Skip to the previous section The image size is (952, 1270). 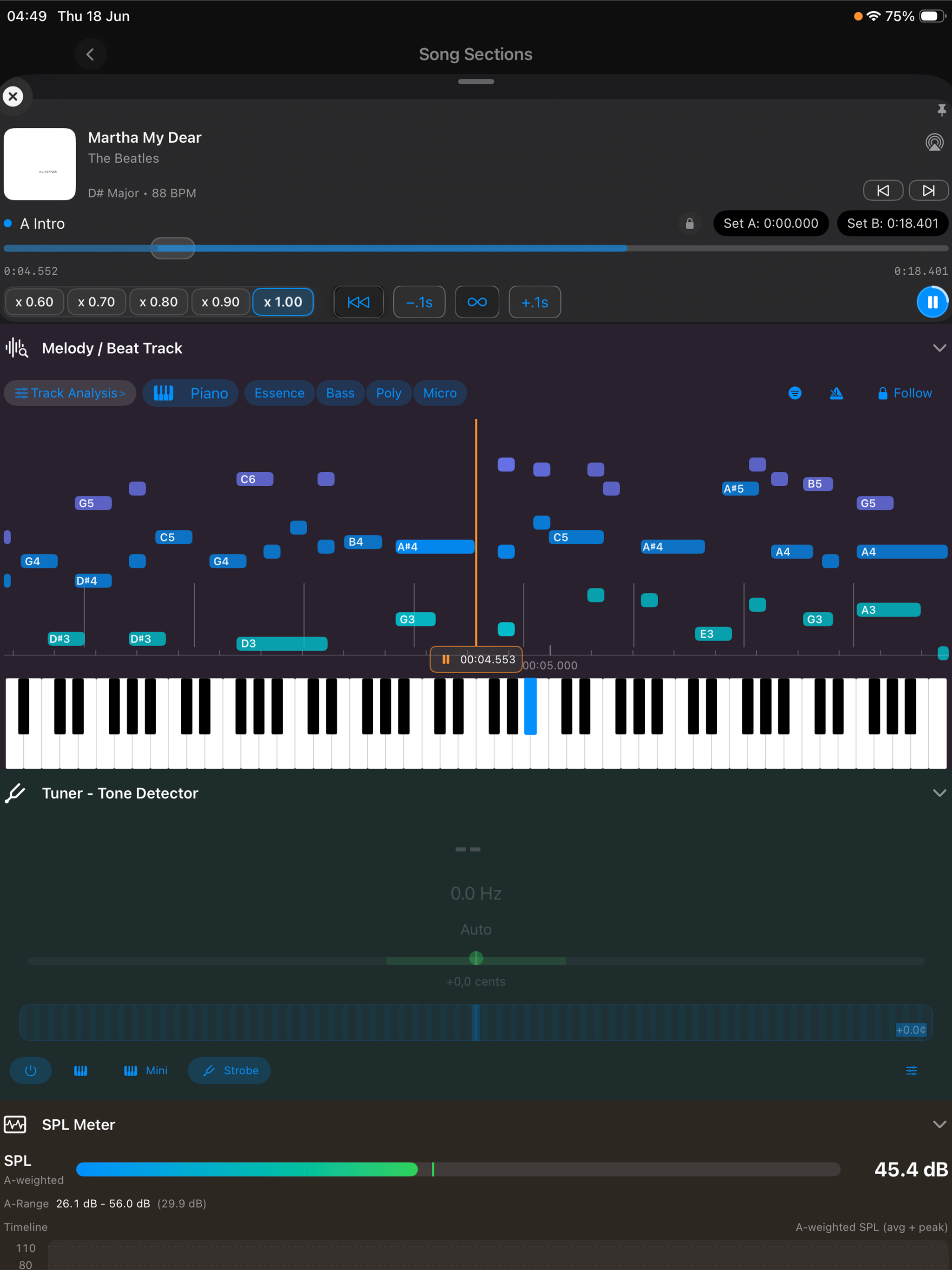[x=883, y=191]
